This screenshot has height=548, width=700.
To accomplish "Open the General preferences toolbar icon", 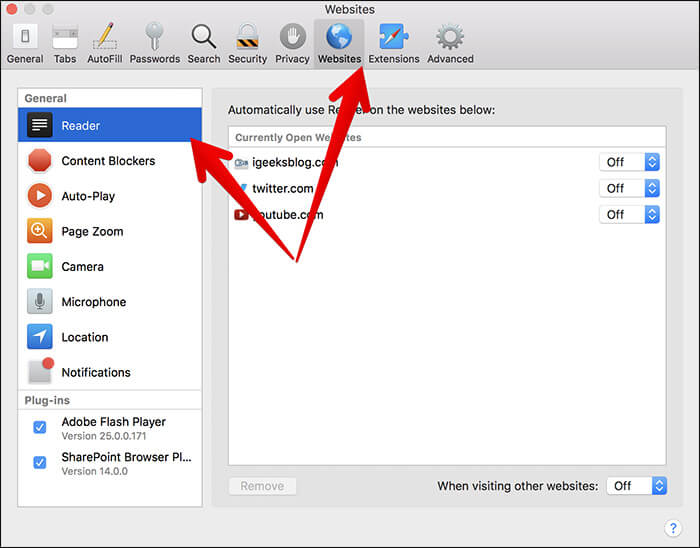I will pyautogui.click(x=25, y=37).
